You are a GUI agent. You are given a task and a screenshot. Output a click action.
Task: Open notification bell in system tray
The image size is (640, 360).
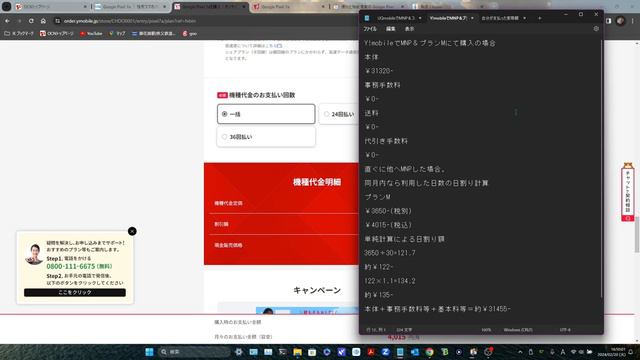[x=631, y=352]
